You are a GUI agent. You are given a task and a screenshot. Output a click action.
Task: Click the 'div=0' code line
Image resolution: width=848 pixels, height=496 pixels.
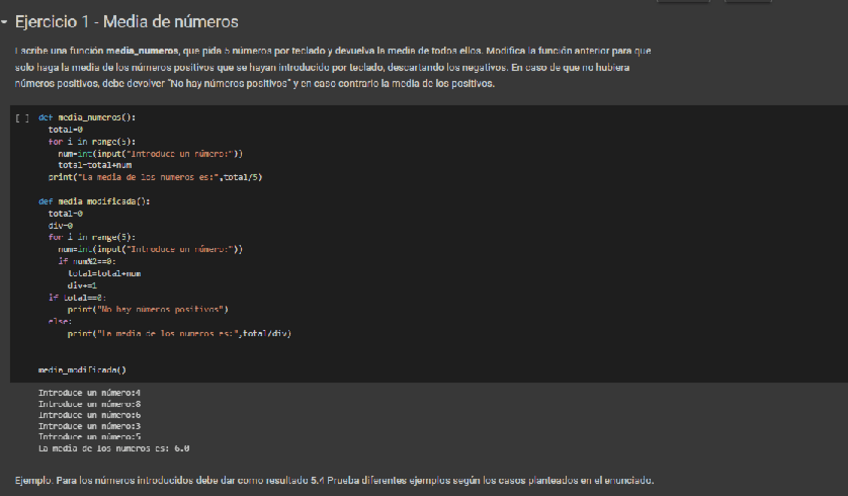pos(62,225)
